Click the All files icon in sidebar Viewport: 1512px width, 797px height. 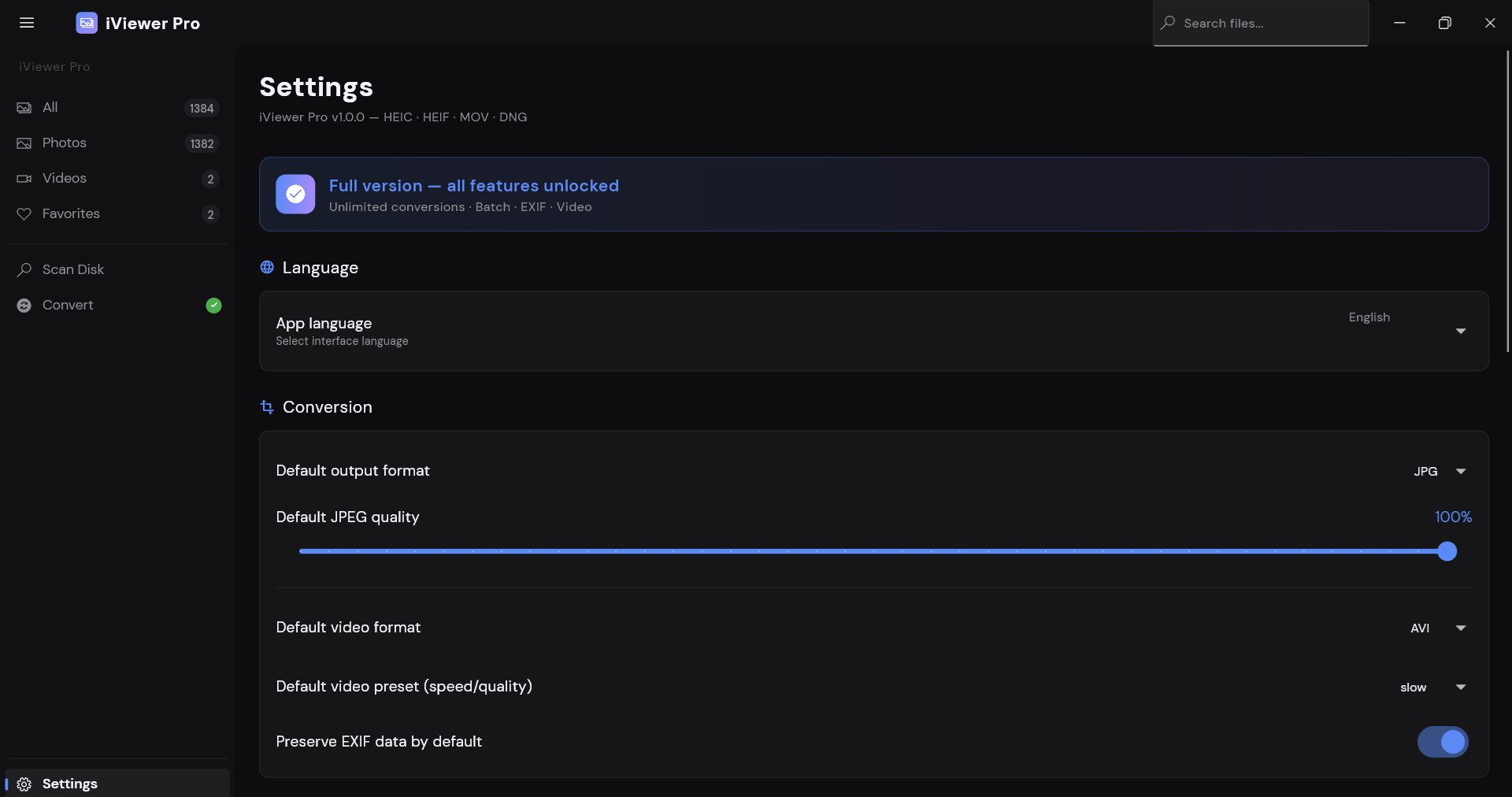24,108
